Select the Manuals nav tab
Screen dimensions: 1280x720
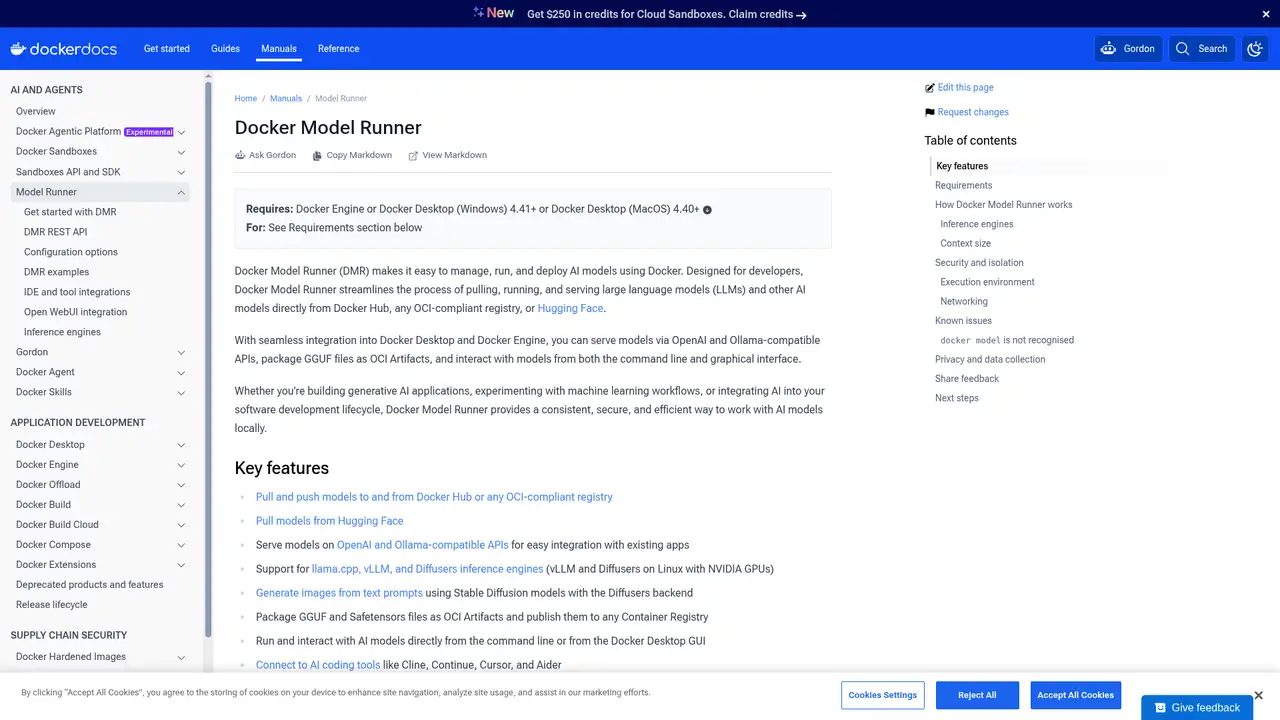279,49
